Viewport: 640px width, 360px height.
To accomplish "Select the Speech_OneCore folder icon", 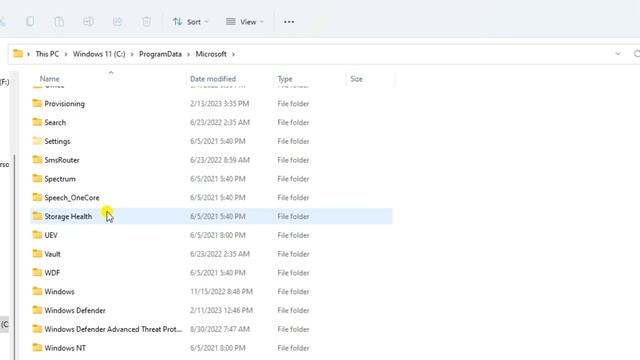I will pos(37,197).
